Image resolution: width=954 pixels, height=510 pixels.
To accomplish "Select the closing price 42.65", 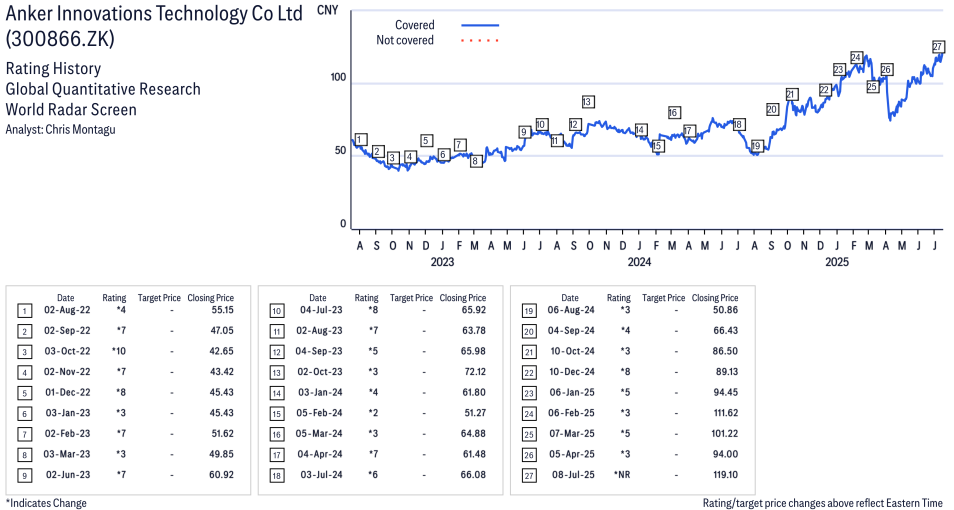I will coord(221,351).
